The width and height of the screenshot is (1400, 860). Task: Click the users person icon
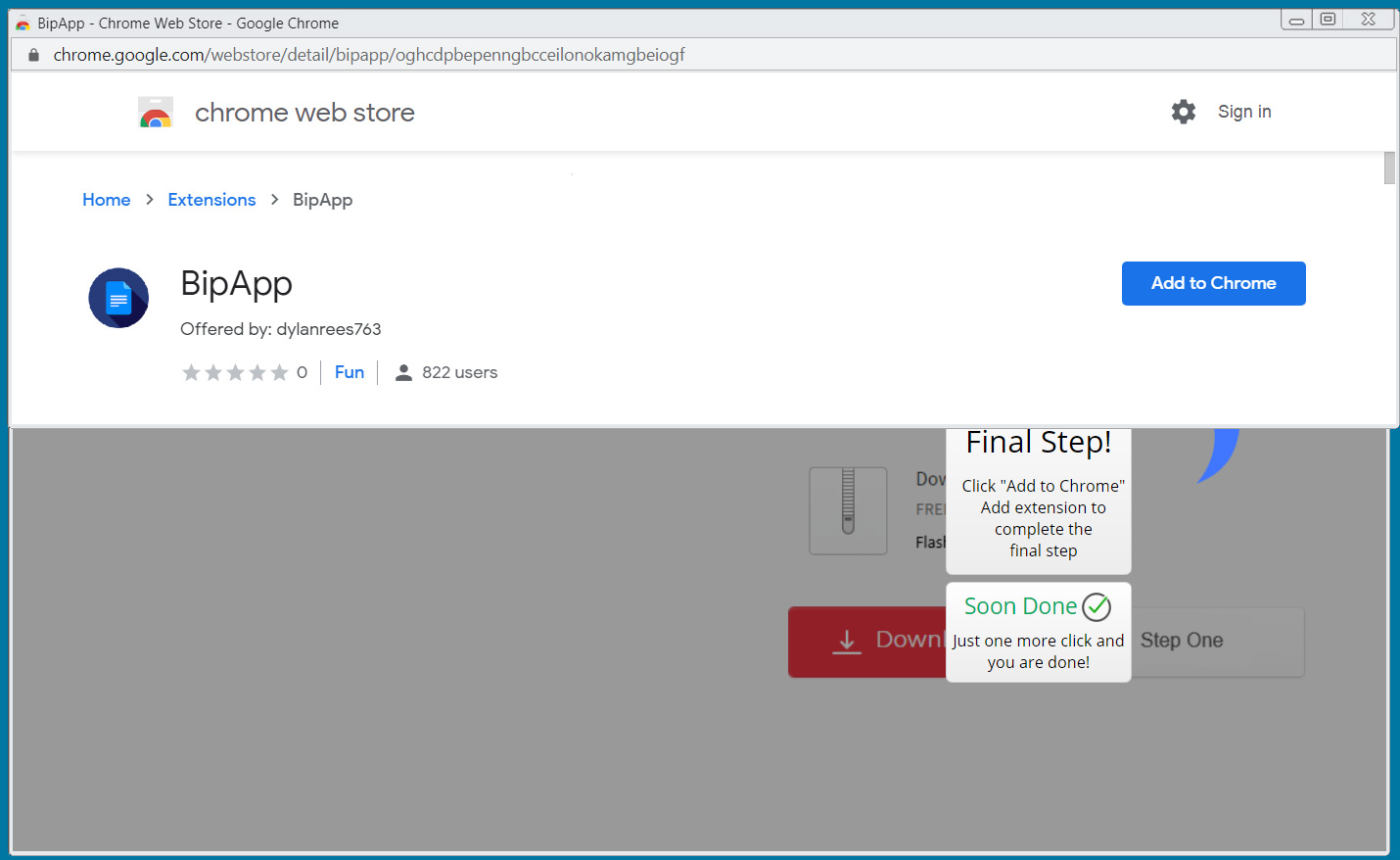click(x=403, y=372)
